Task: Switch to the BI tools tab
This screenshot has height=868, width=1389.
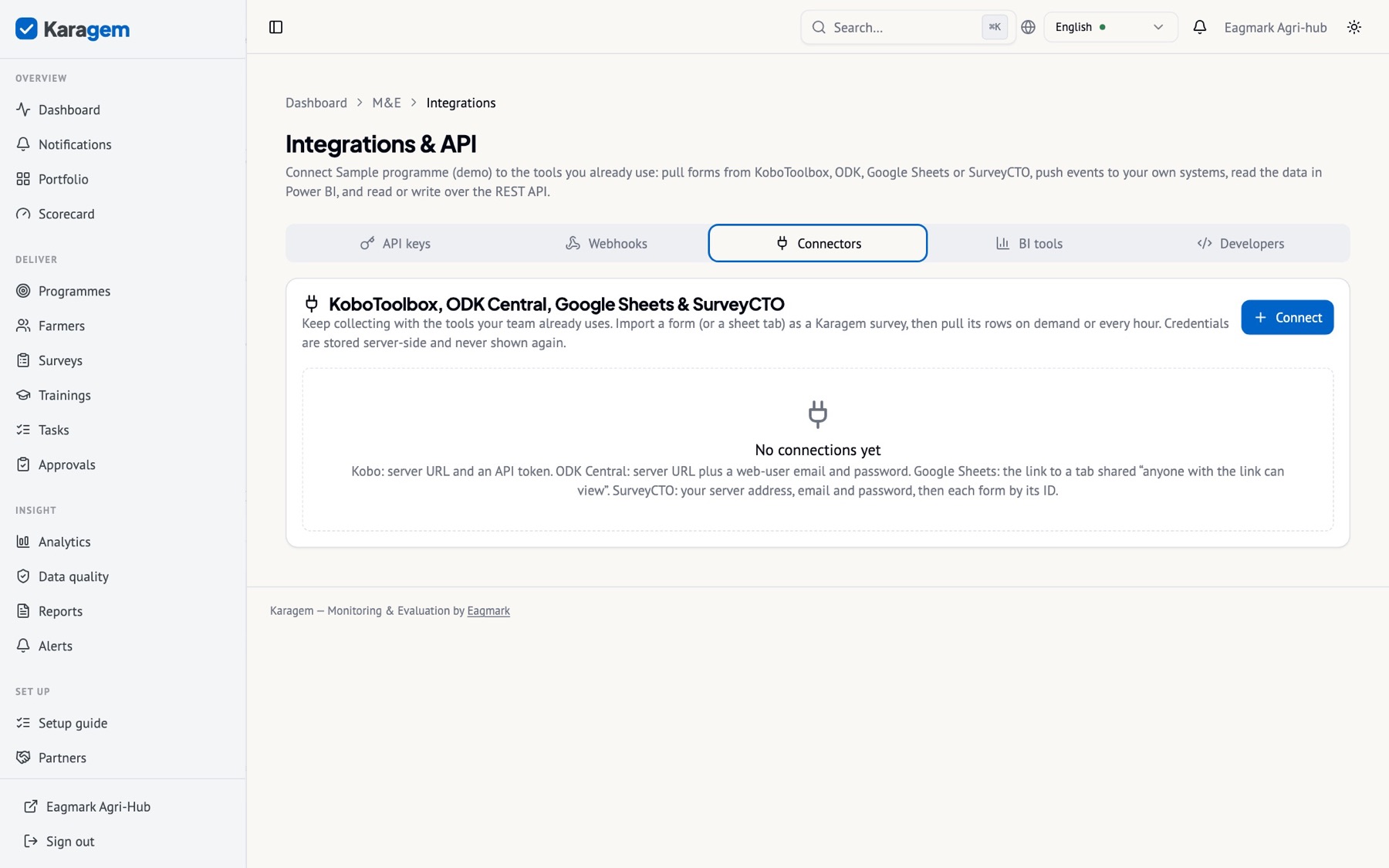Action: coord(1029,243)
